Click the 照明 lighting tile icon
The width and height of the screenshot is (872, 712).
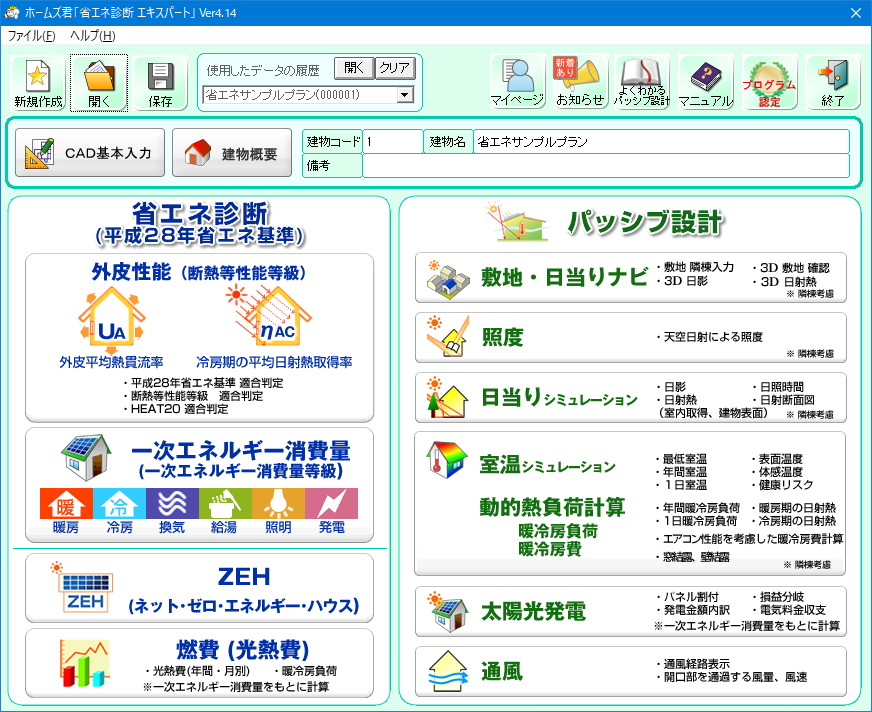[278, 504]
